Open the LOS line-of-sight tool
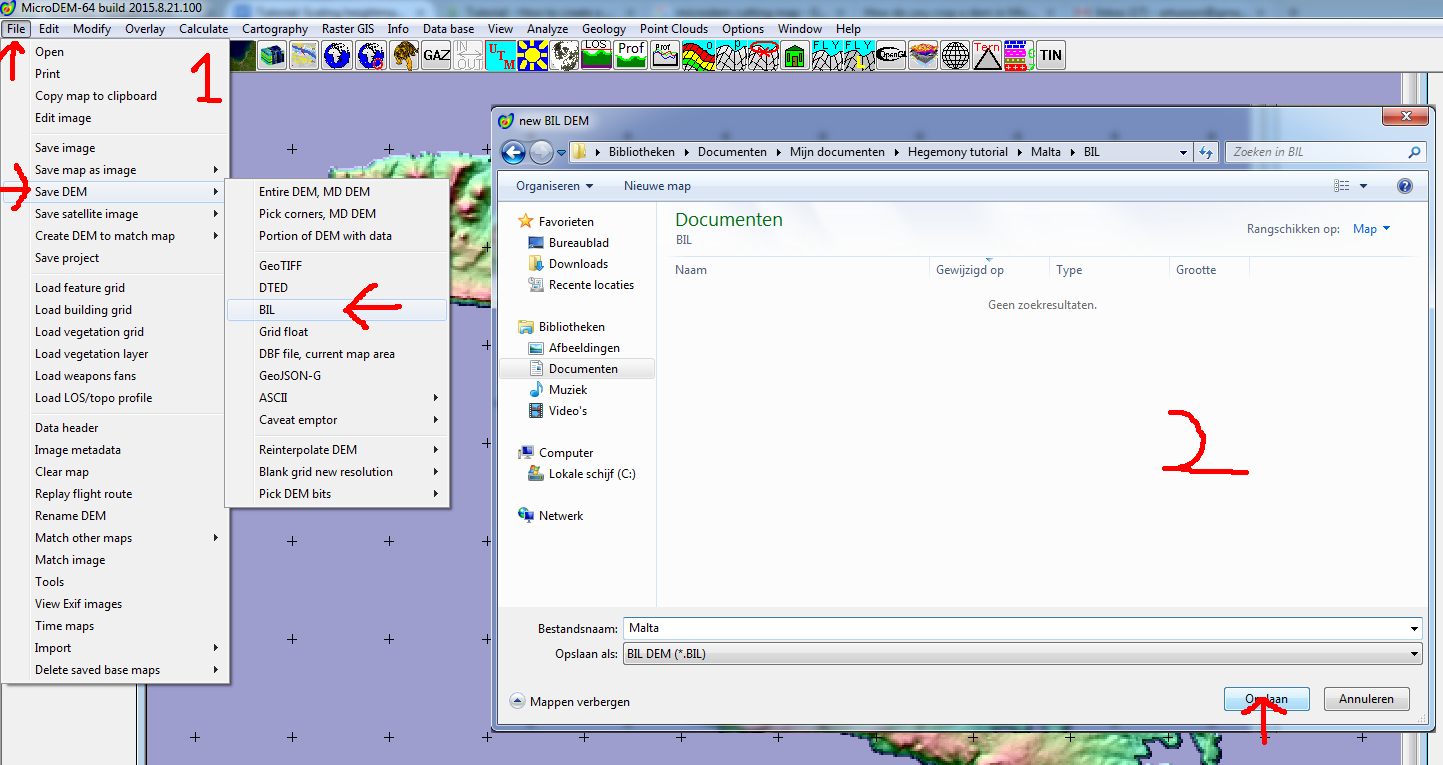The image size is (1443, 765). 597,55
